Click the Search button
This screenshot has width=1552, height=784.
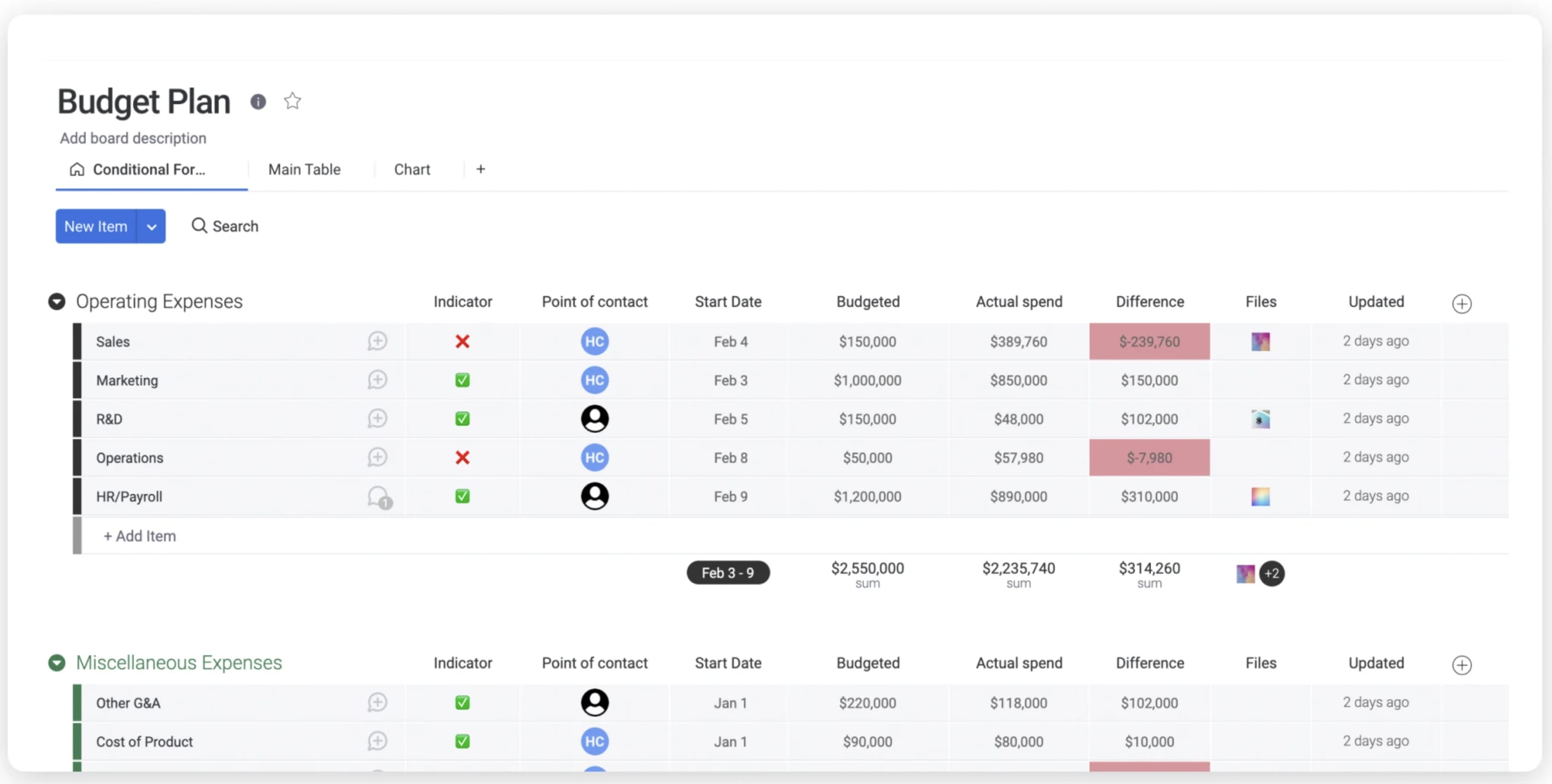[x=224, y=225]
